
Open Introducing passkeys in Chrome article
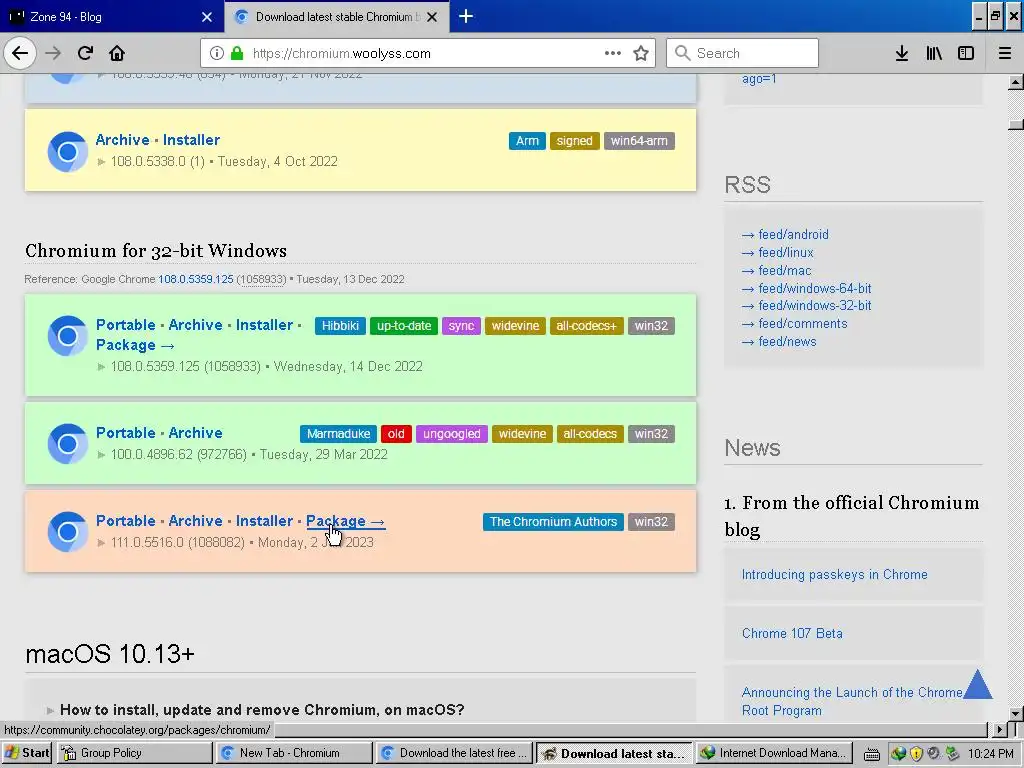834,575
